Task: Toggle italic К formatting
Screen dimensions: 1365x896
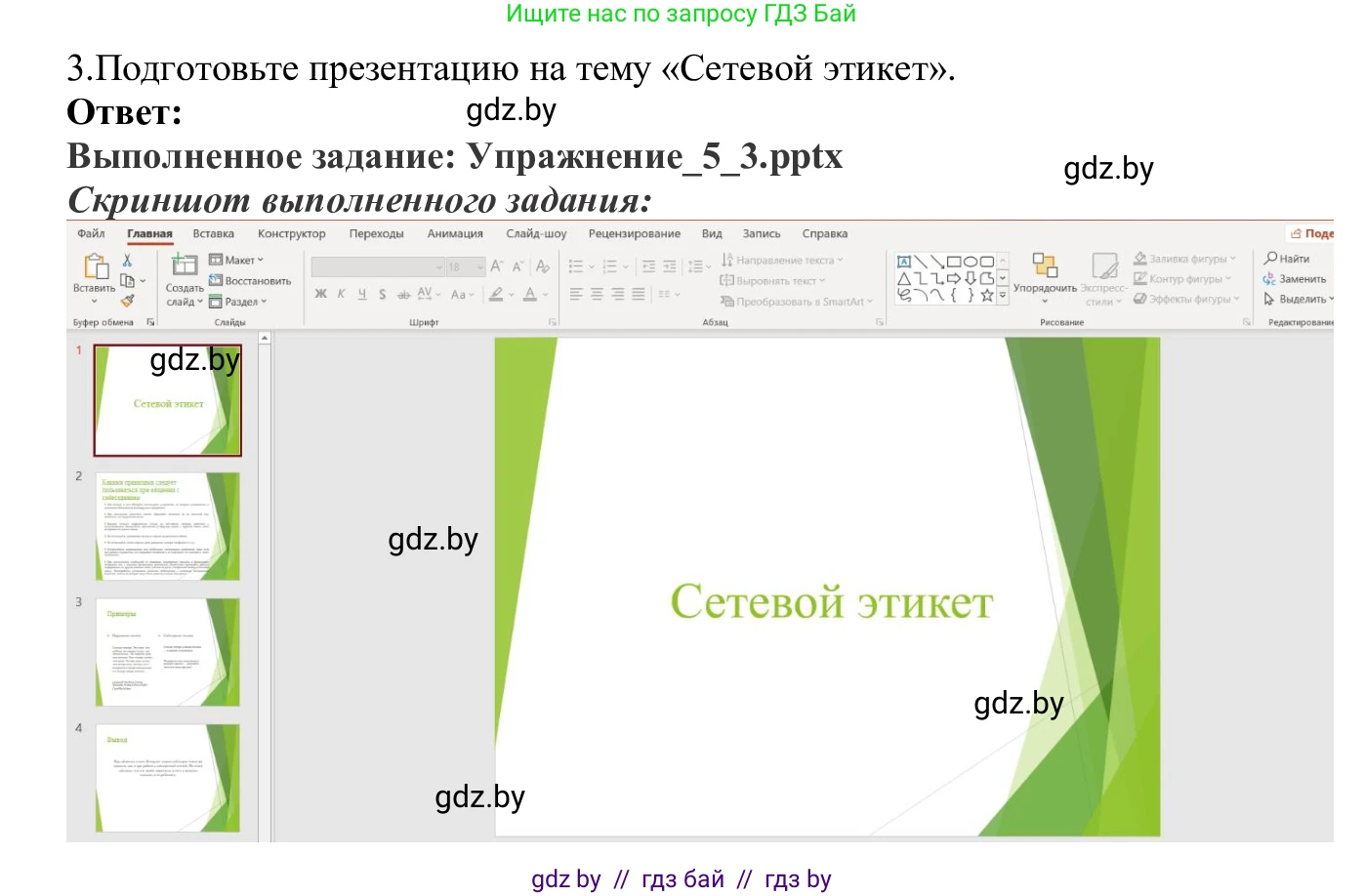Action: 341,294
